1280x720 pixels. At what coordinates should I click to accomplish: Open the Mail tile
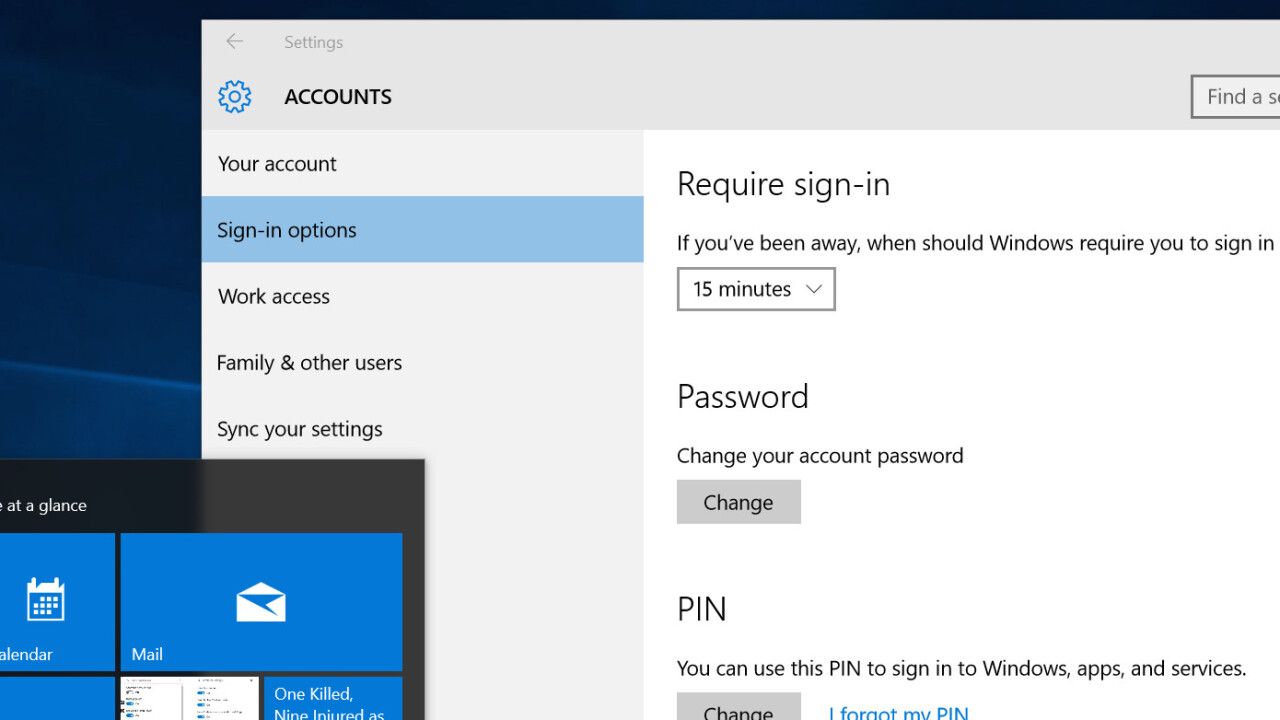click(x=261, y=602)
